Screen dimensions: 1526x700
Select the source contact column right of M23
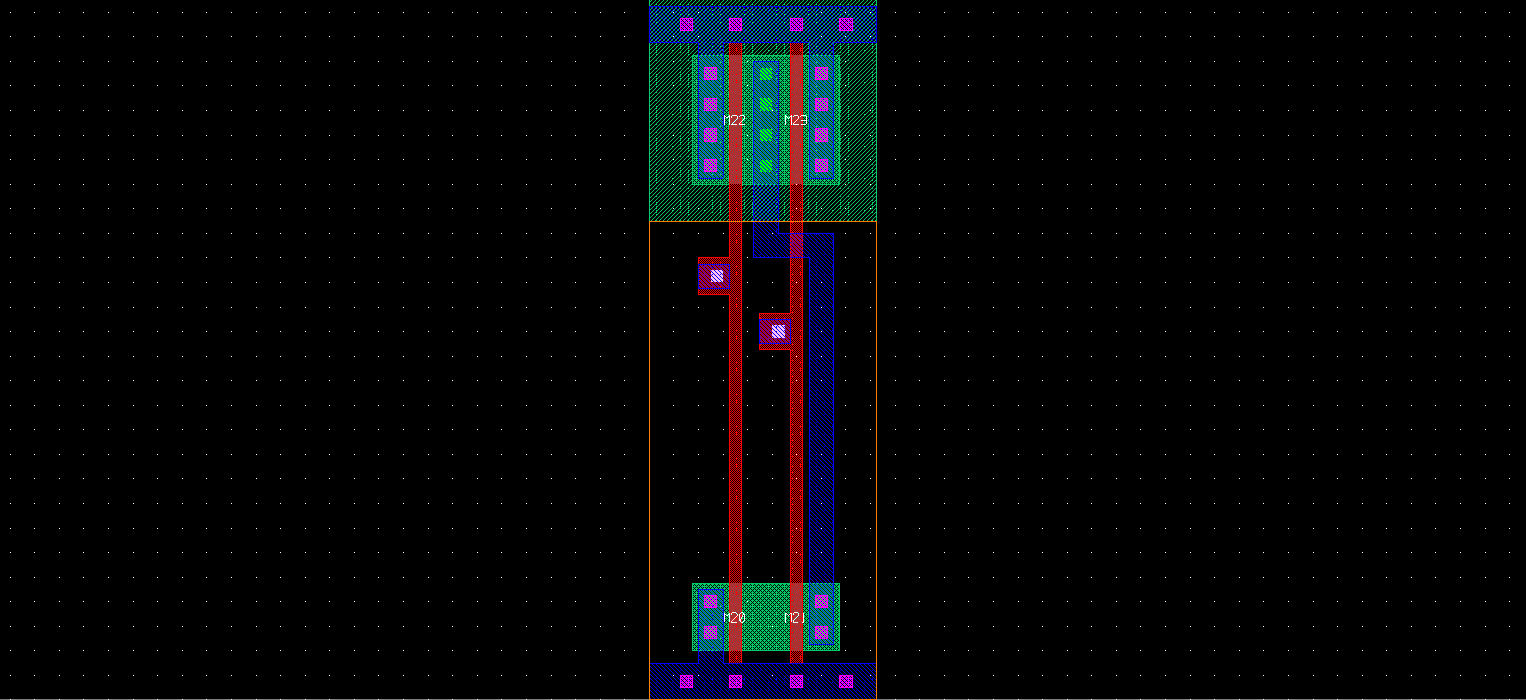click(821, 119)
